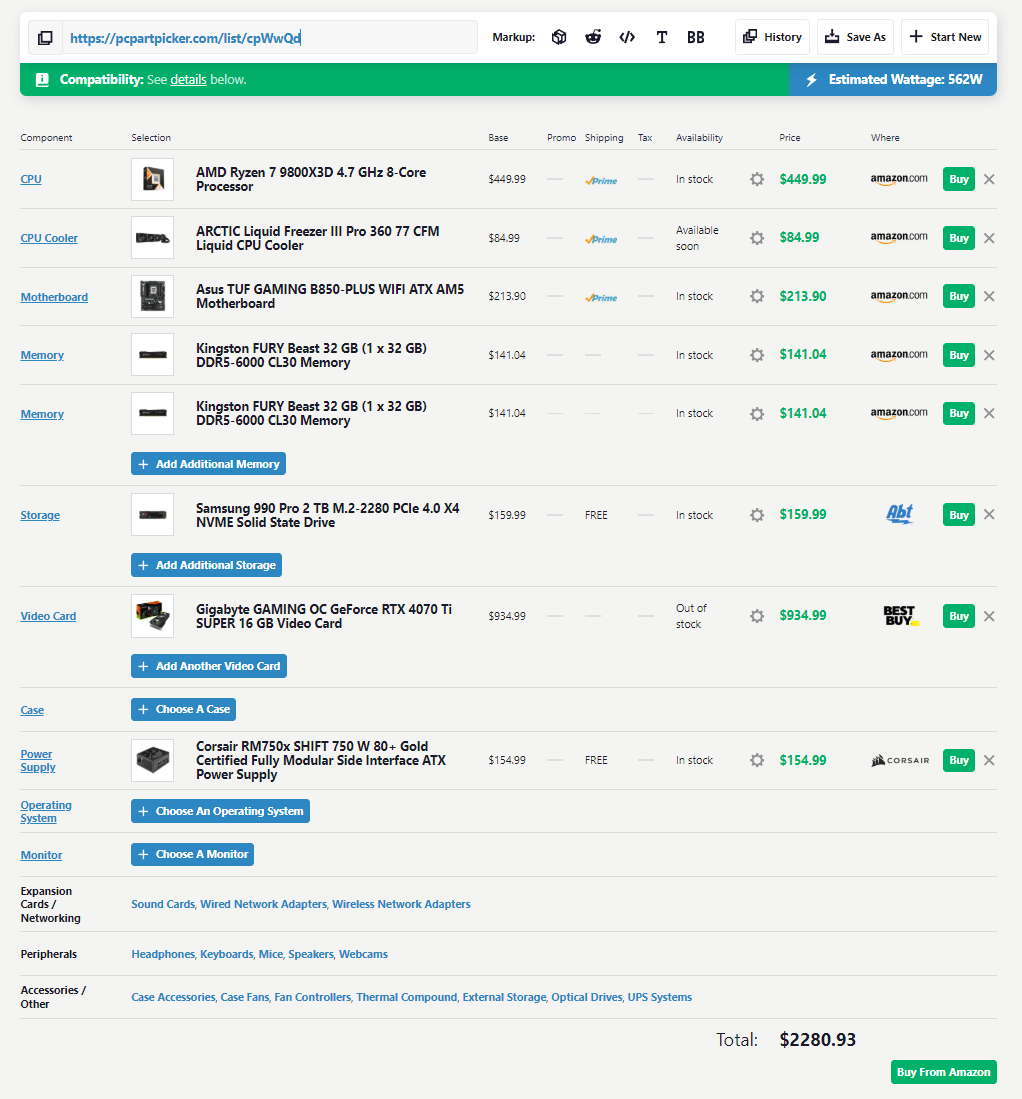The height and width of the screenshot is (1099, 1022).
Task: Open price settings gear for Asus TUF motherboard
Action: click(757, 296)
